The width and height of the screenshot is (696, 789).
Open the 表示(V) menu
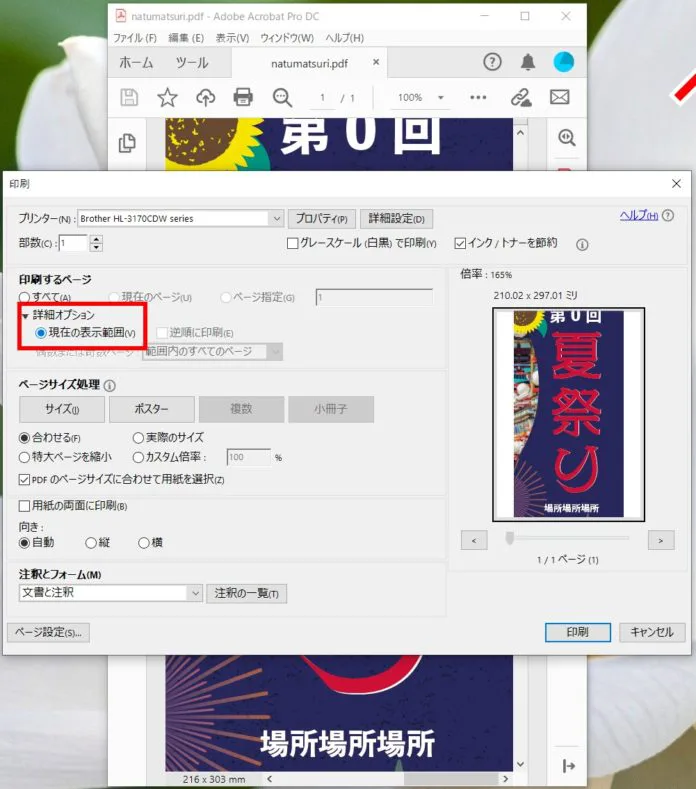coord(232,38)
